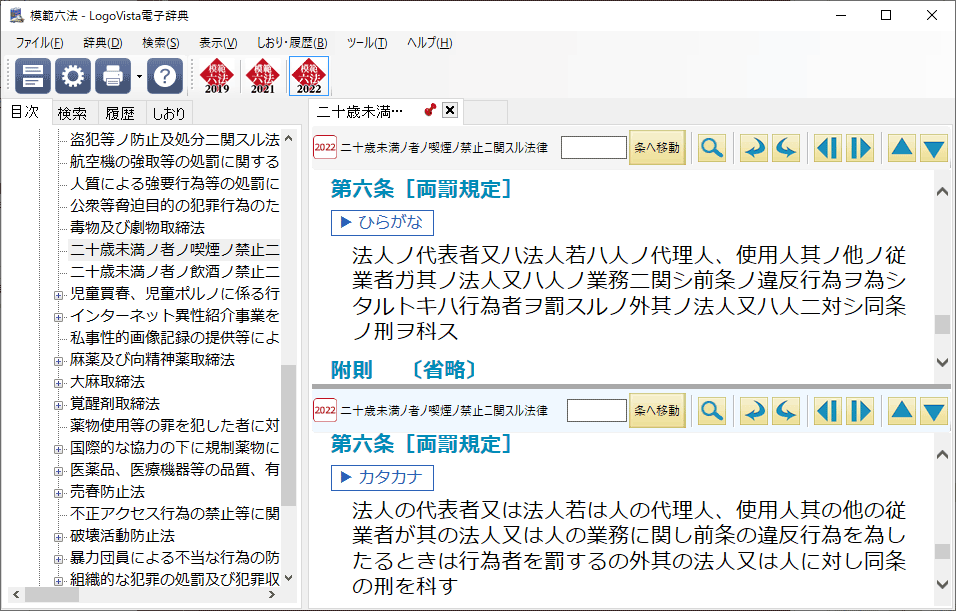Expand 国際的な協力の下に規制薬物 tree node

tap(58, 449)
